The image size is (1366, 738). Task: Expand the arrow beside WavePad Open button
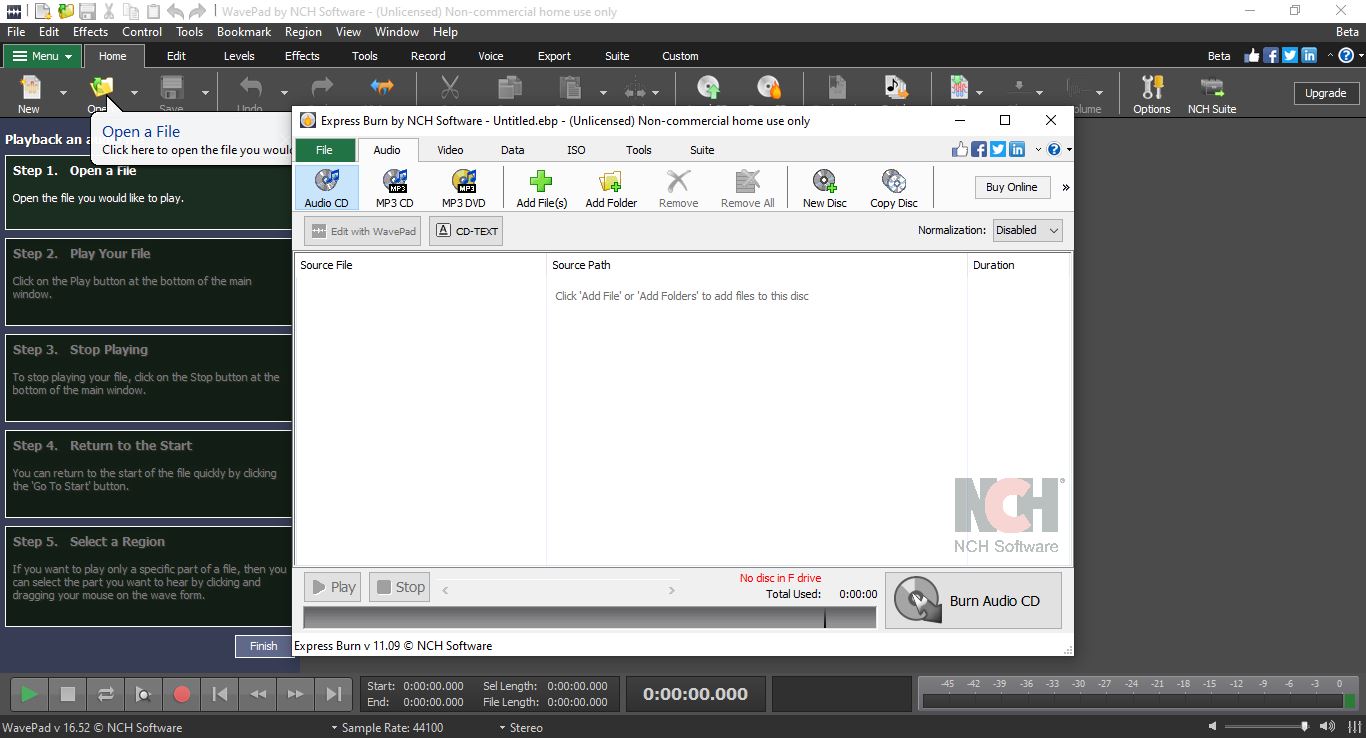tap(134, 93)
